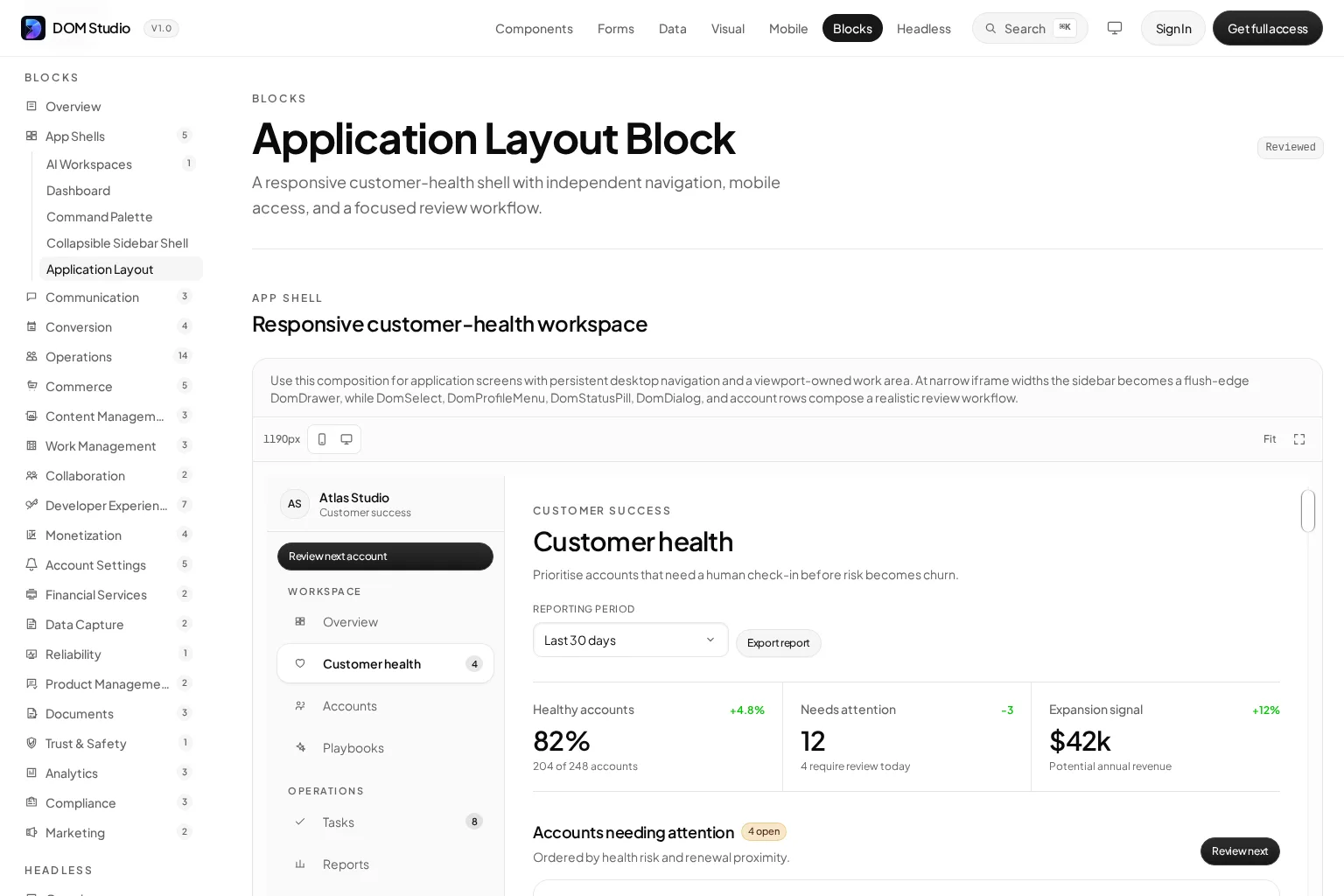The width and height of the screenshot is (1344, 896).
Task: Click the Analytics icon
Action: 31,773
